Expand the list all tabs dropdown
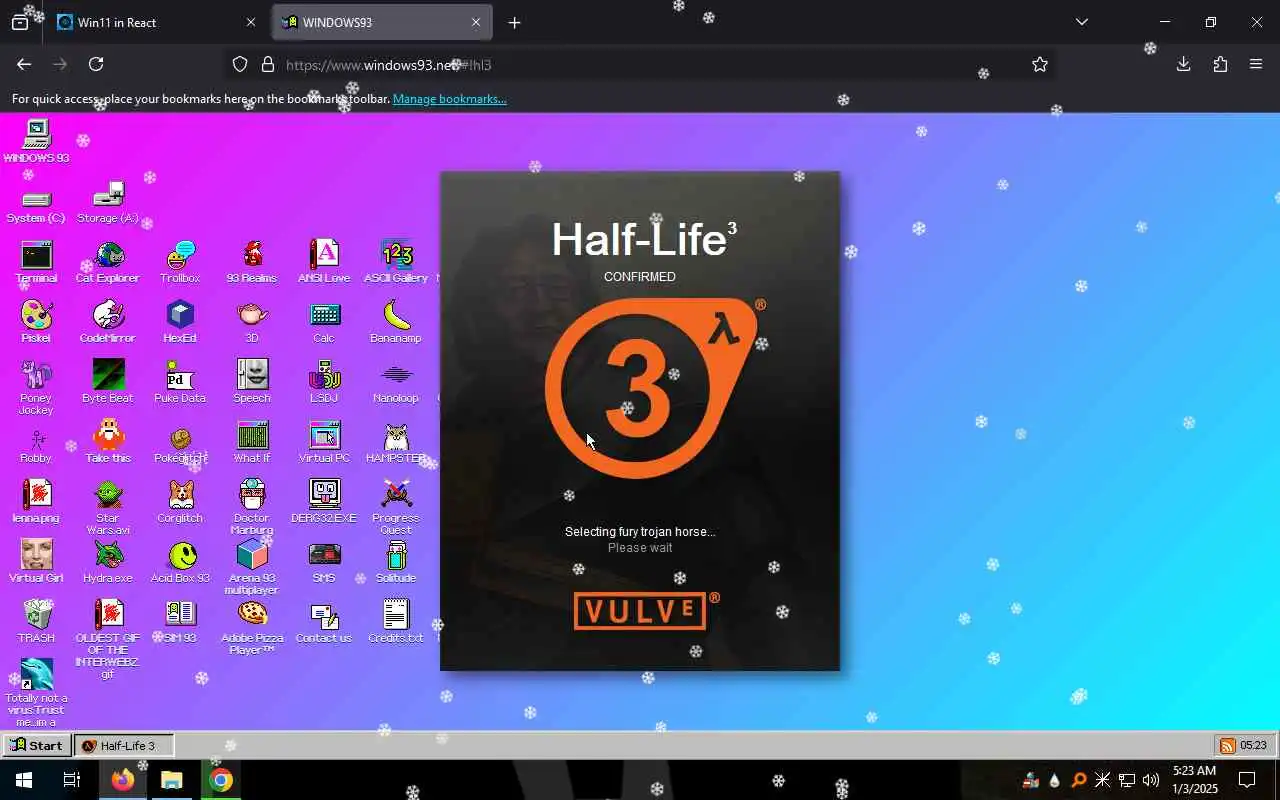 [1081, 22]
